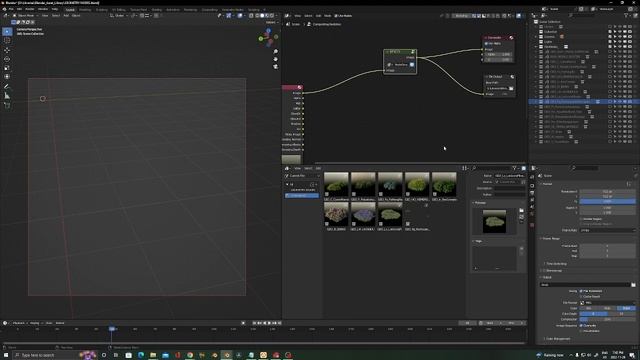The height and width of the screenshot is (360, 640).
Task: Select the Rotate tool
Action: [7, 59]
